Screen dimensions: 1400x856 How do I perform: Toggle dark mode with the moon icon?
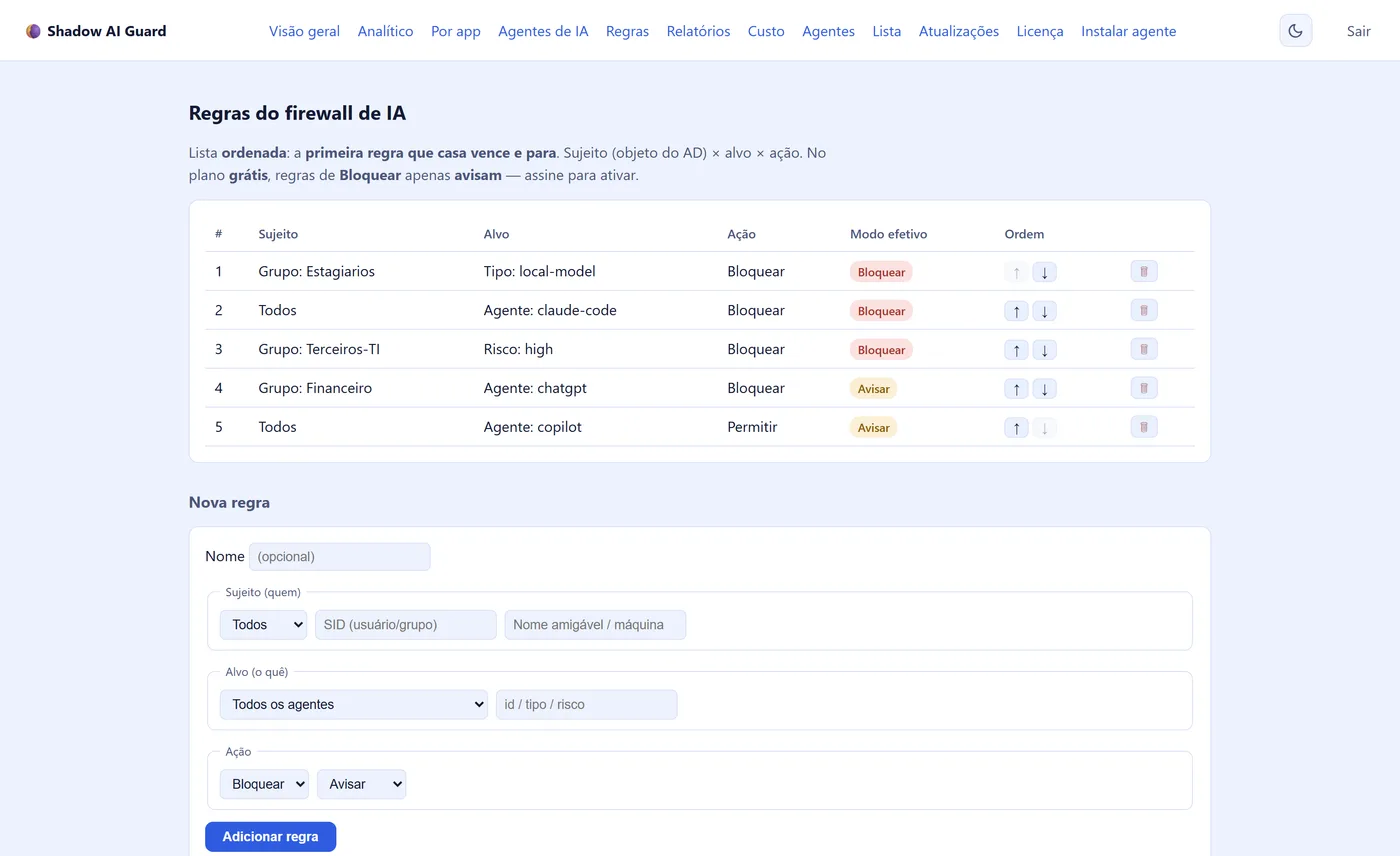(1295, 31)
